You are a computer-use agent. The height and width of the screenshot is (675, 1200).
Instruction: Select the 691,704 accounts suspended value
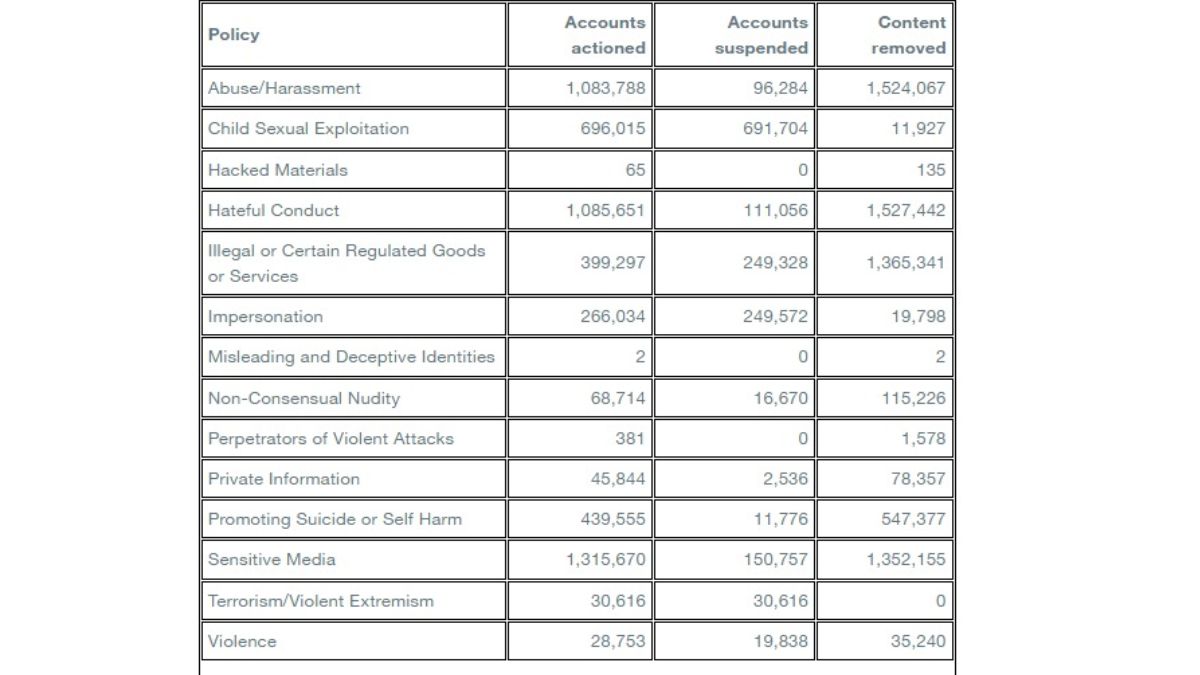coord(770,129)
